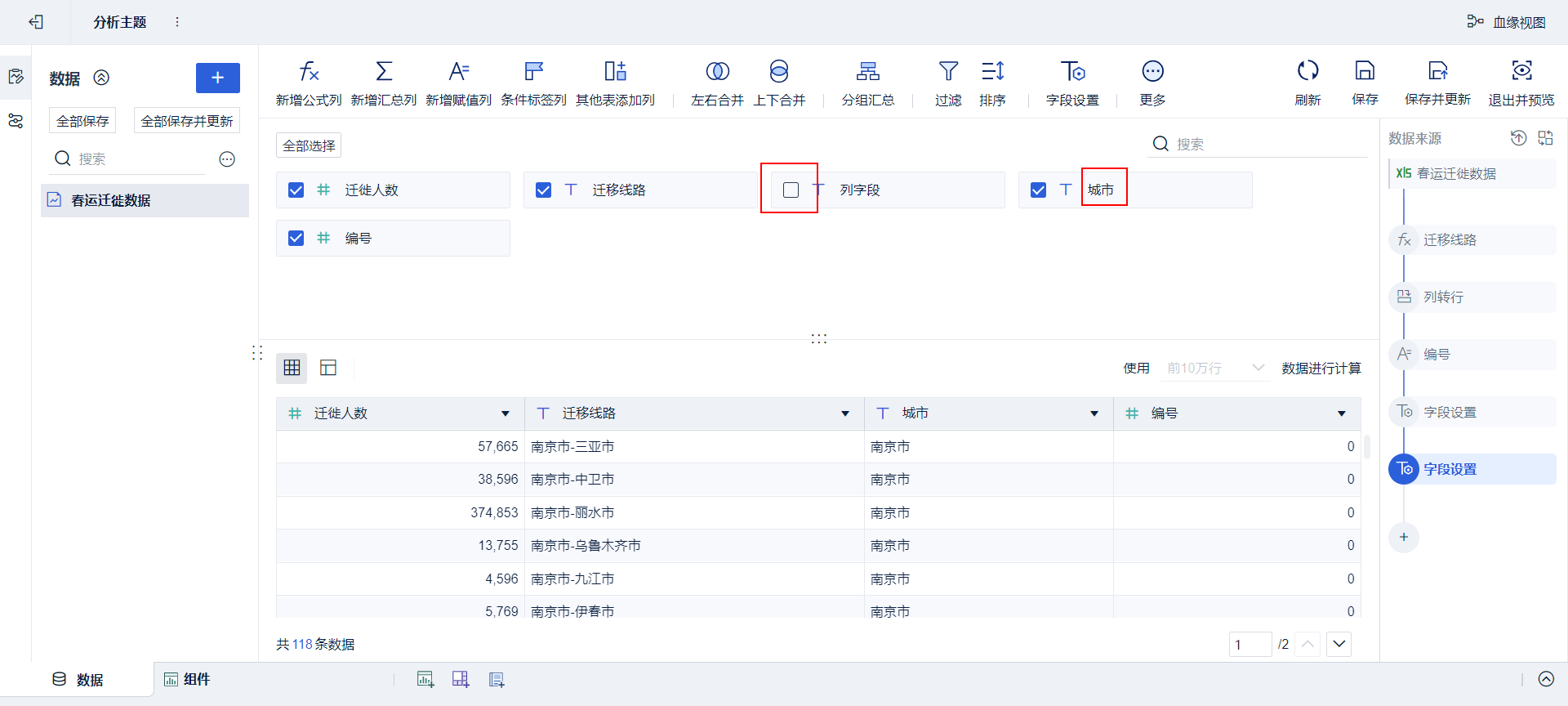Viewport: 1568px width, 706px height.
Task: Open the 分析主题 more options menu
Action: (x=177, y=22)
